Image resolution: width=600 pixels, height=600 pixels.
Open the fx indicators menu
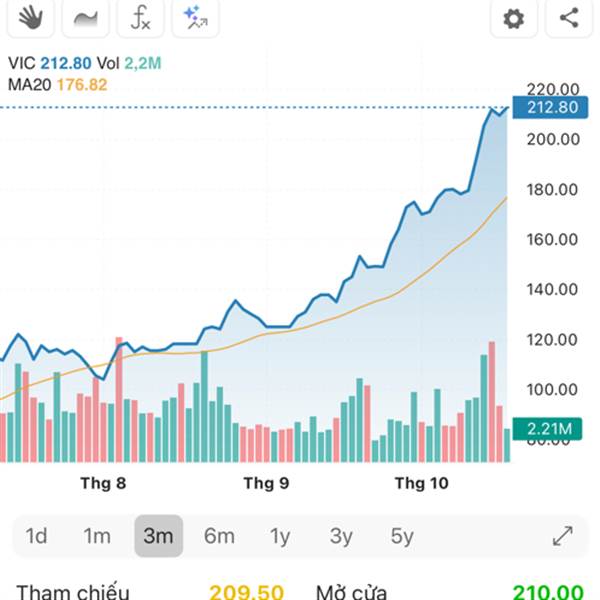(141, 17)
